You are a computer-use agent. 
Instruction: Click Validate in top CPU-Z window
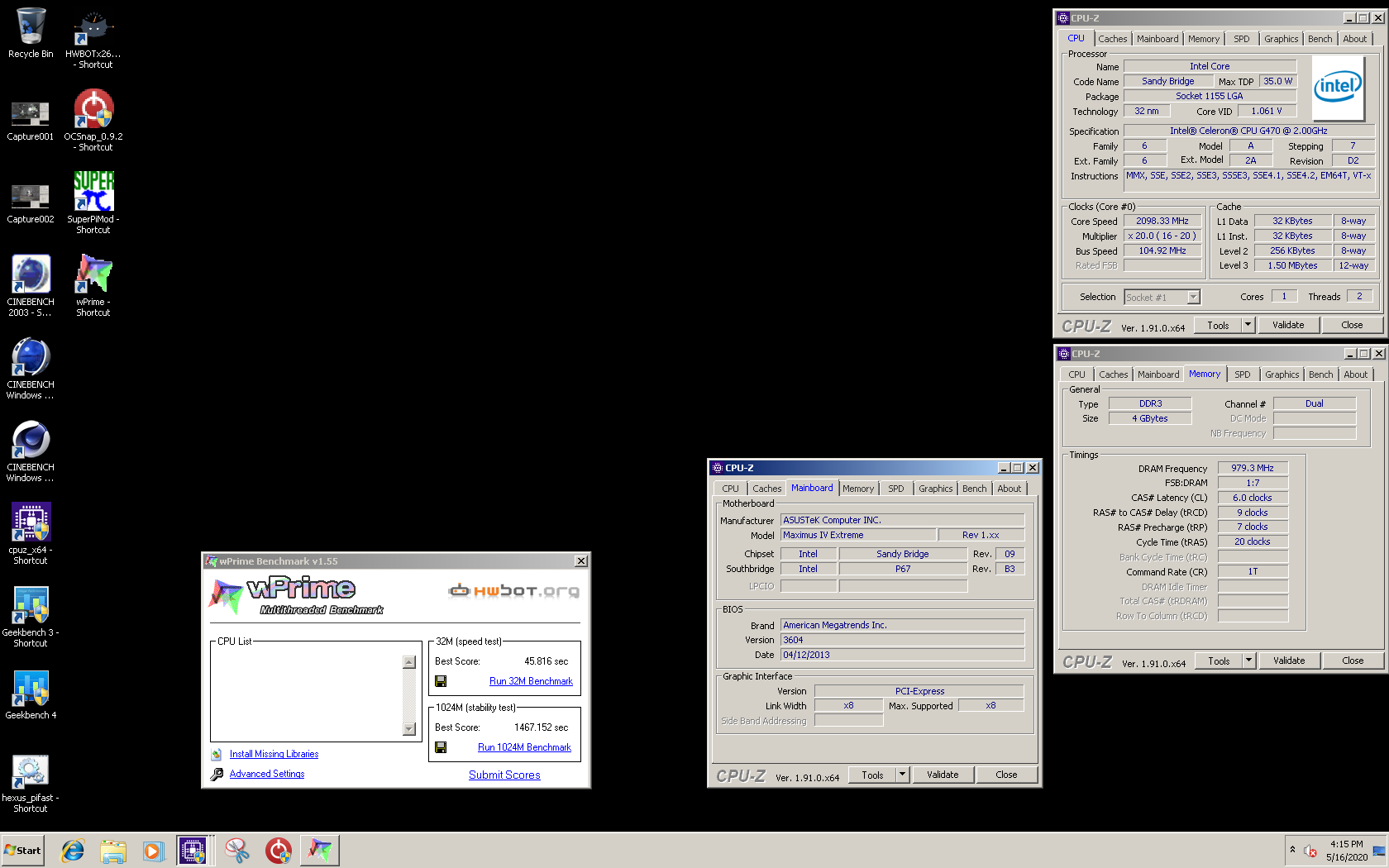point(1288,325)
